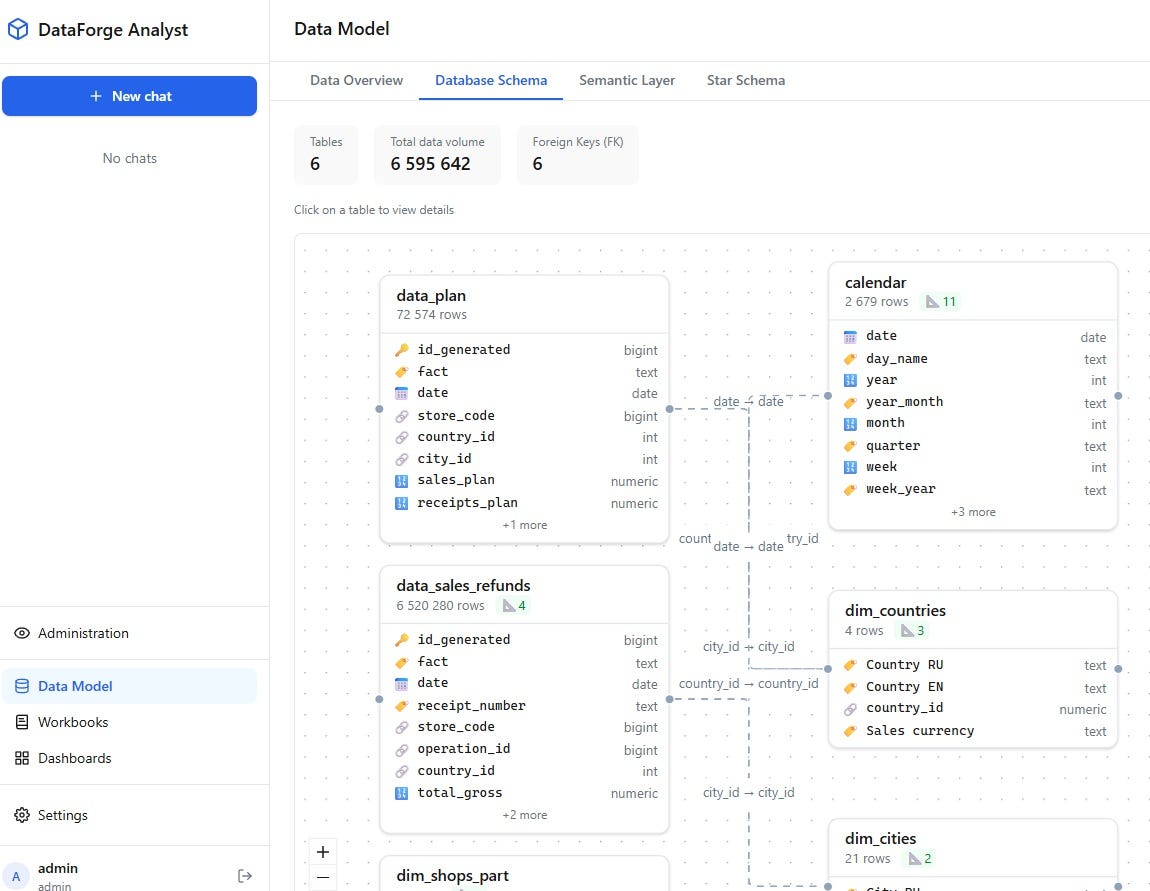
Task: Switch to the Data Overview tab
Action: pos(356,81)
